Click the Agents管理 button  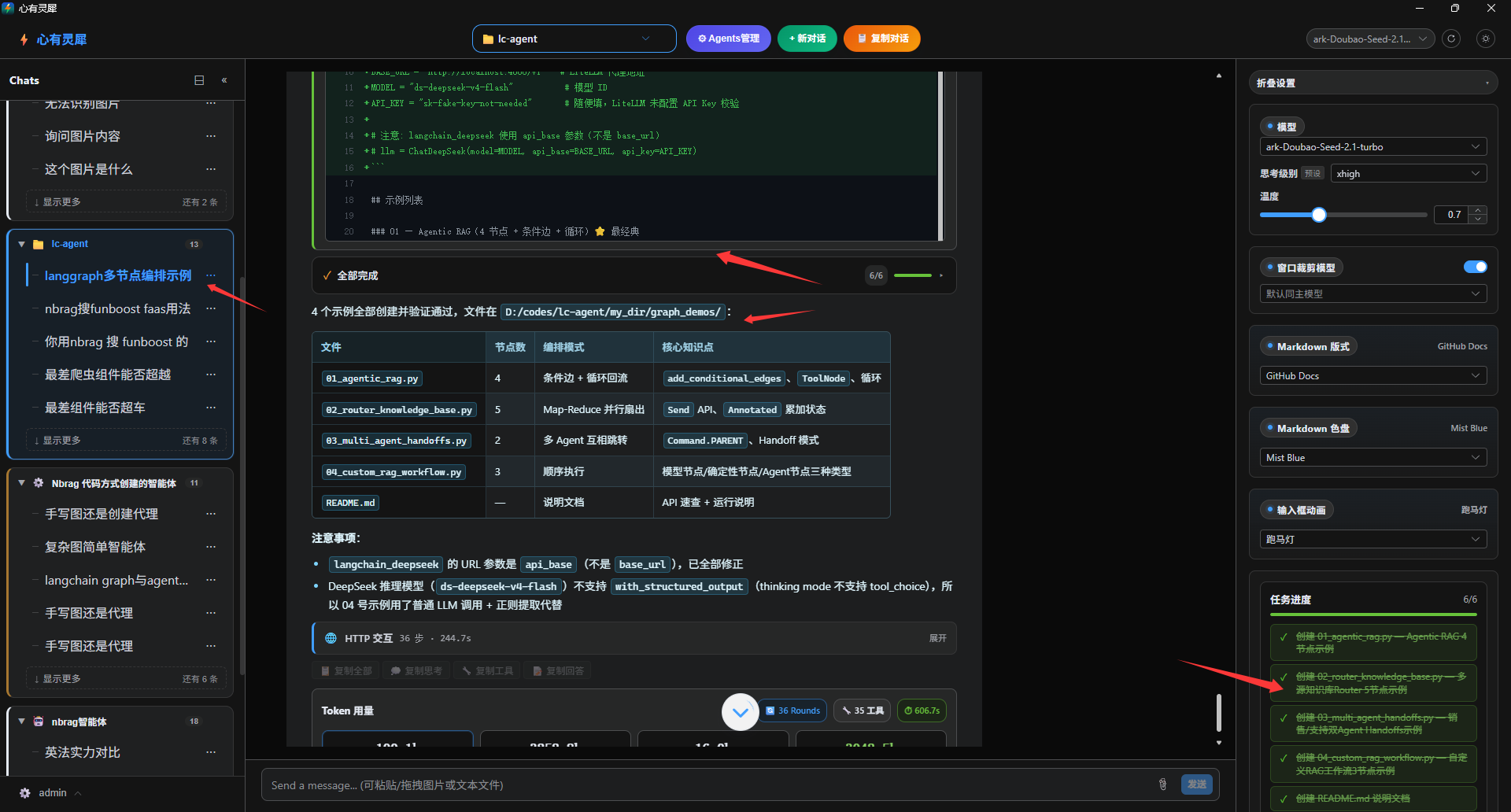[729, 39]
